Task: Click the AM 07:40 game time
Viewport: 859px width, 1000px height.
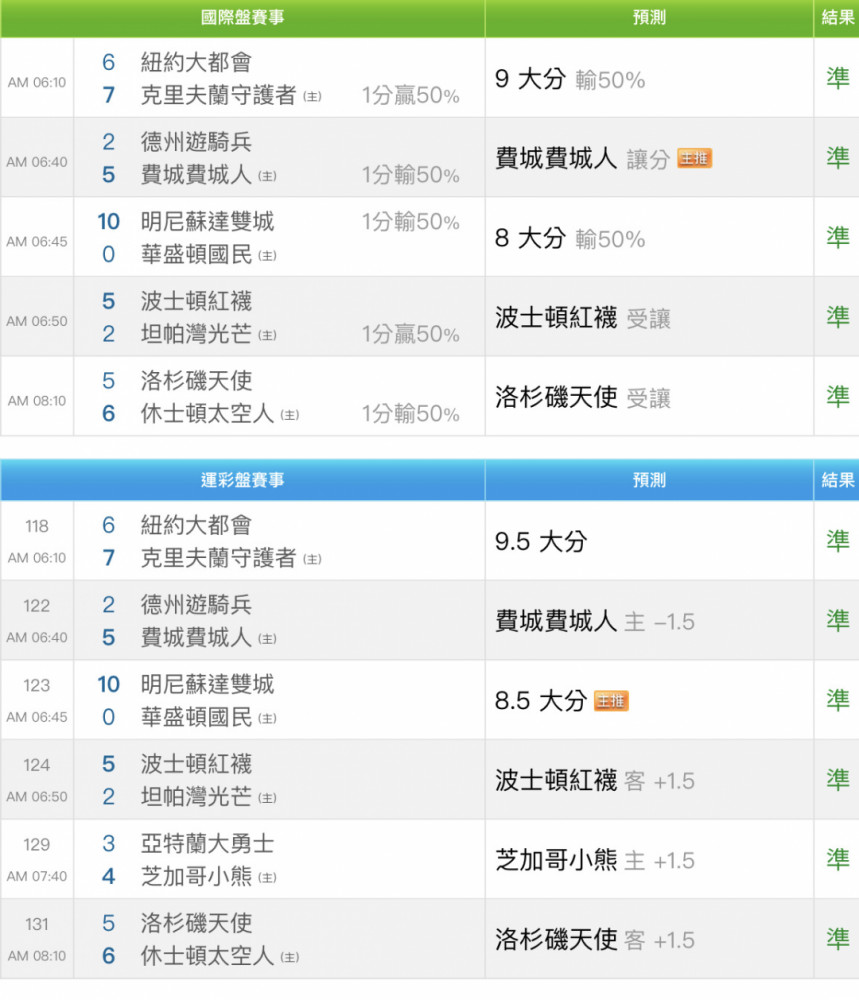Action: (x=37, y=876)
